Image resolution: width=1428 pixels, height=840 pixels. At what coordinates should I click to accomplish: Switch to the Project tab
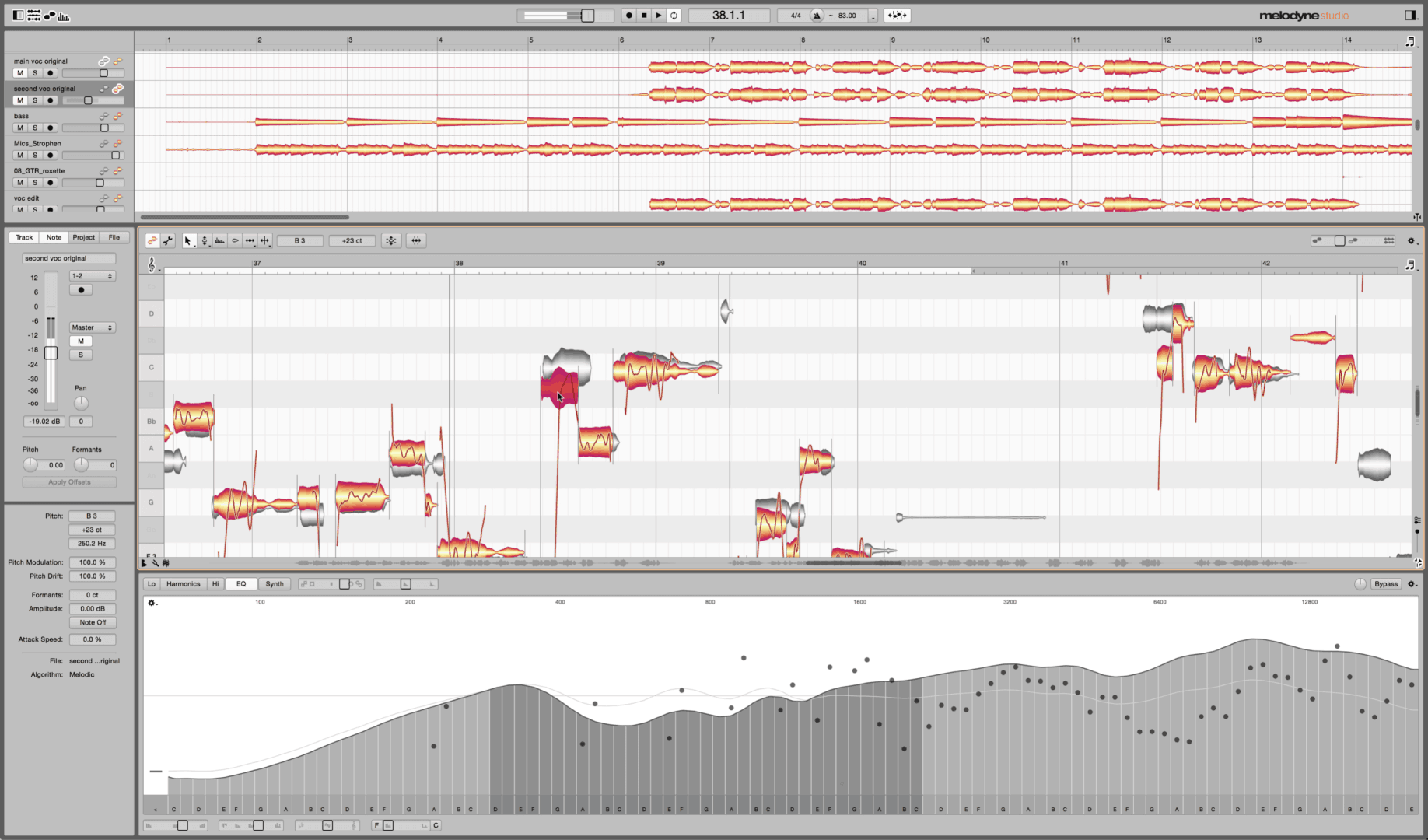pos(84,237)
